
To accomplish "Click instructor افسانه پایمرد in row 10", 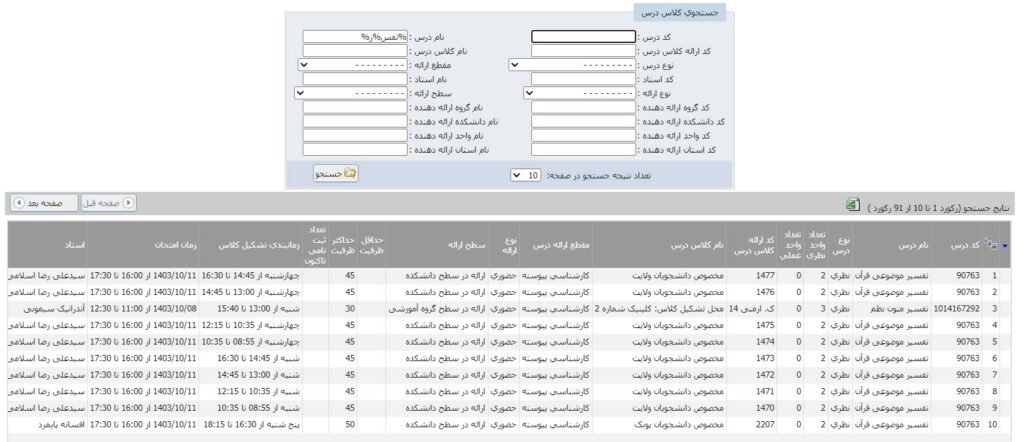I will (61, 424).
